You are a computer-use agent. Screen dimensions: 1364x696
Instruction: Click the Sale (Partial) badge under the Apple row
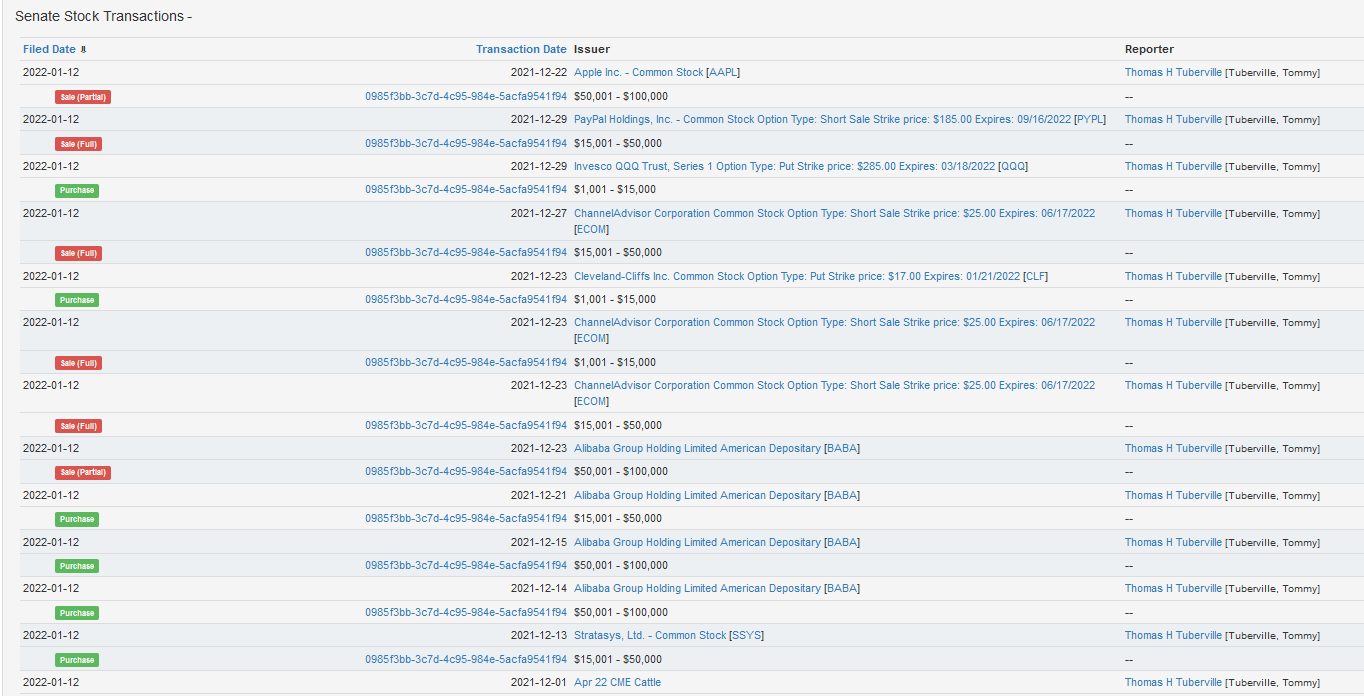click(83, 97)
